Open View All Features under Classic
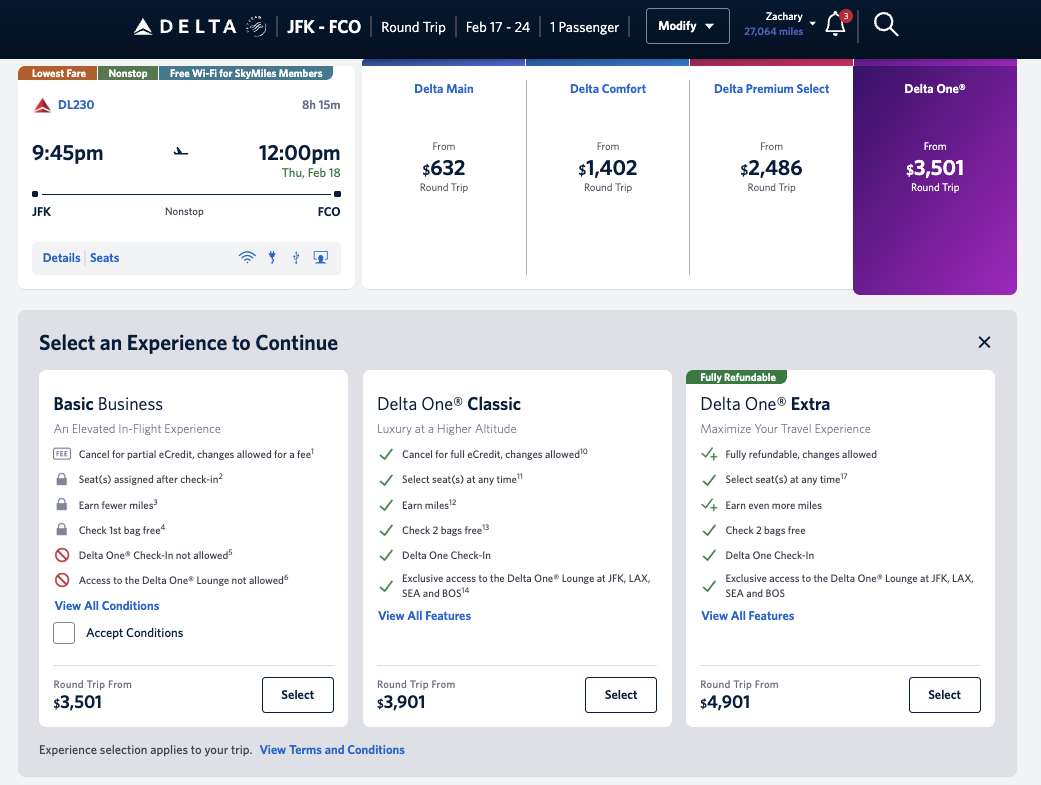 tap(424, 616)
